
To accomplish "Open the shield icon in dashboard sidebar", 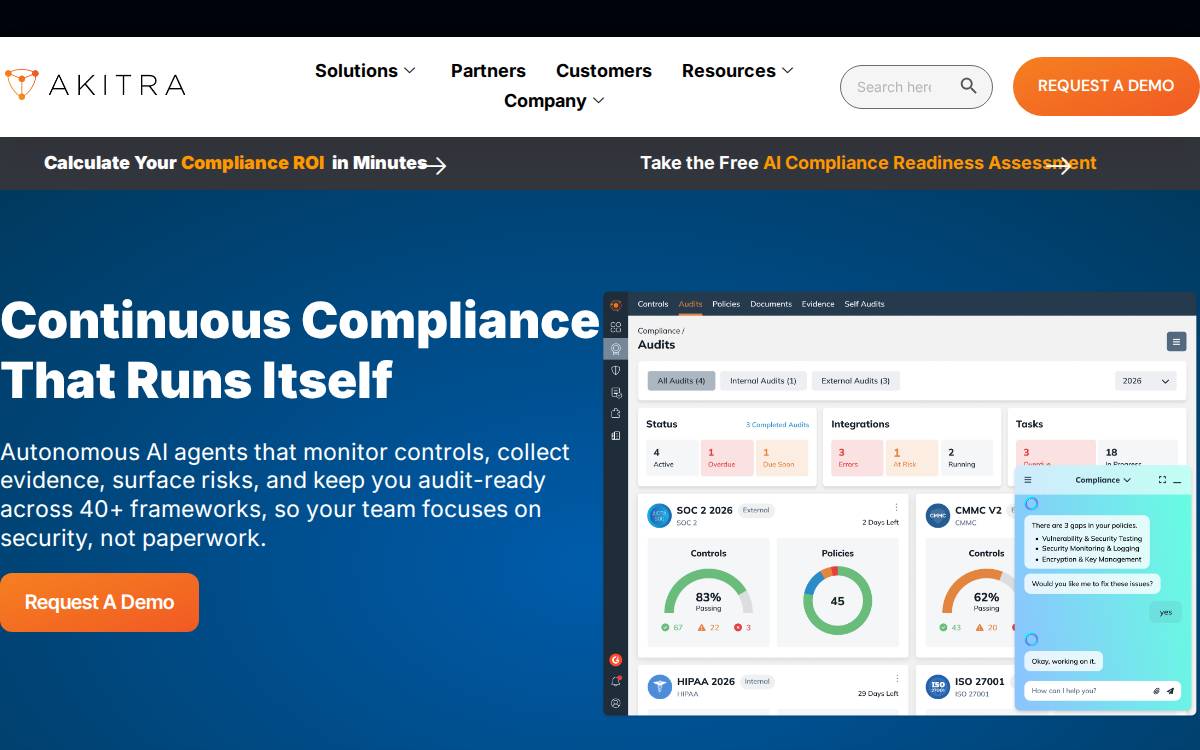I will tap(616, 370).
